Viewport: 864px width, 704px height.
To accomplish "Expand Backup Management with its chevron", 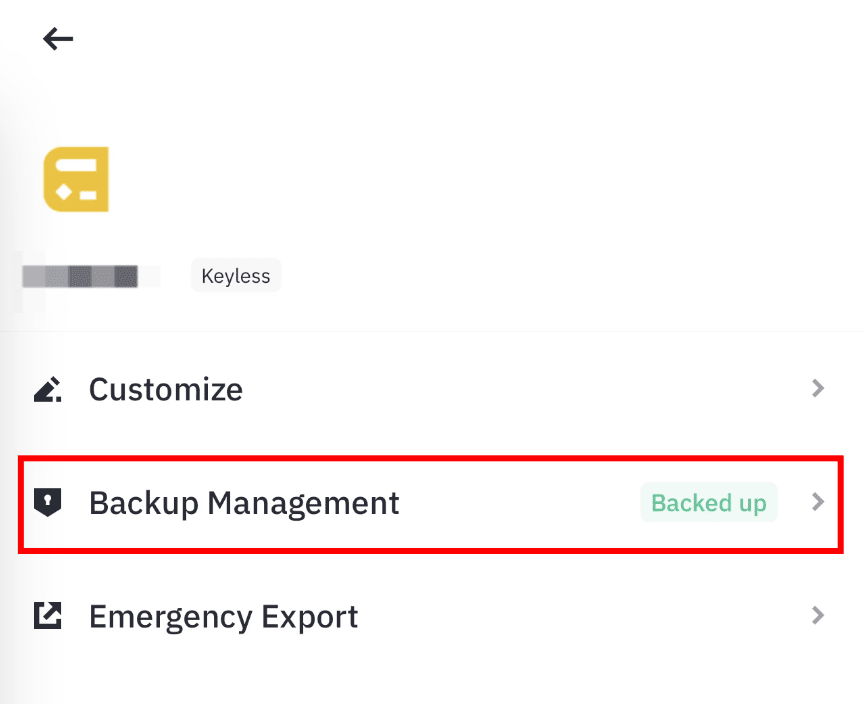I will pos(818,502).
